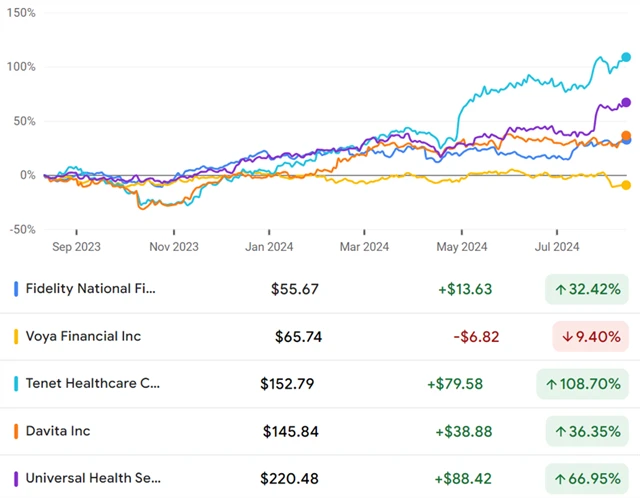Open the Voya Financial Inc stock row
This screenshot has height=498, width=640.
[x=84, y=336]
